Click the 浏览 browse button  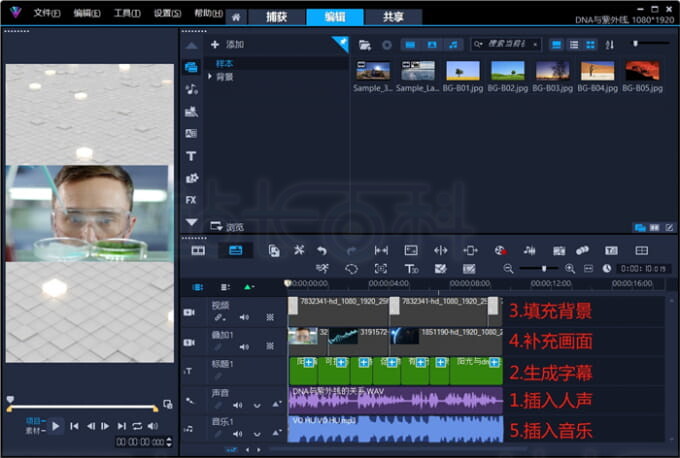(228, 226)
